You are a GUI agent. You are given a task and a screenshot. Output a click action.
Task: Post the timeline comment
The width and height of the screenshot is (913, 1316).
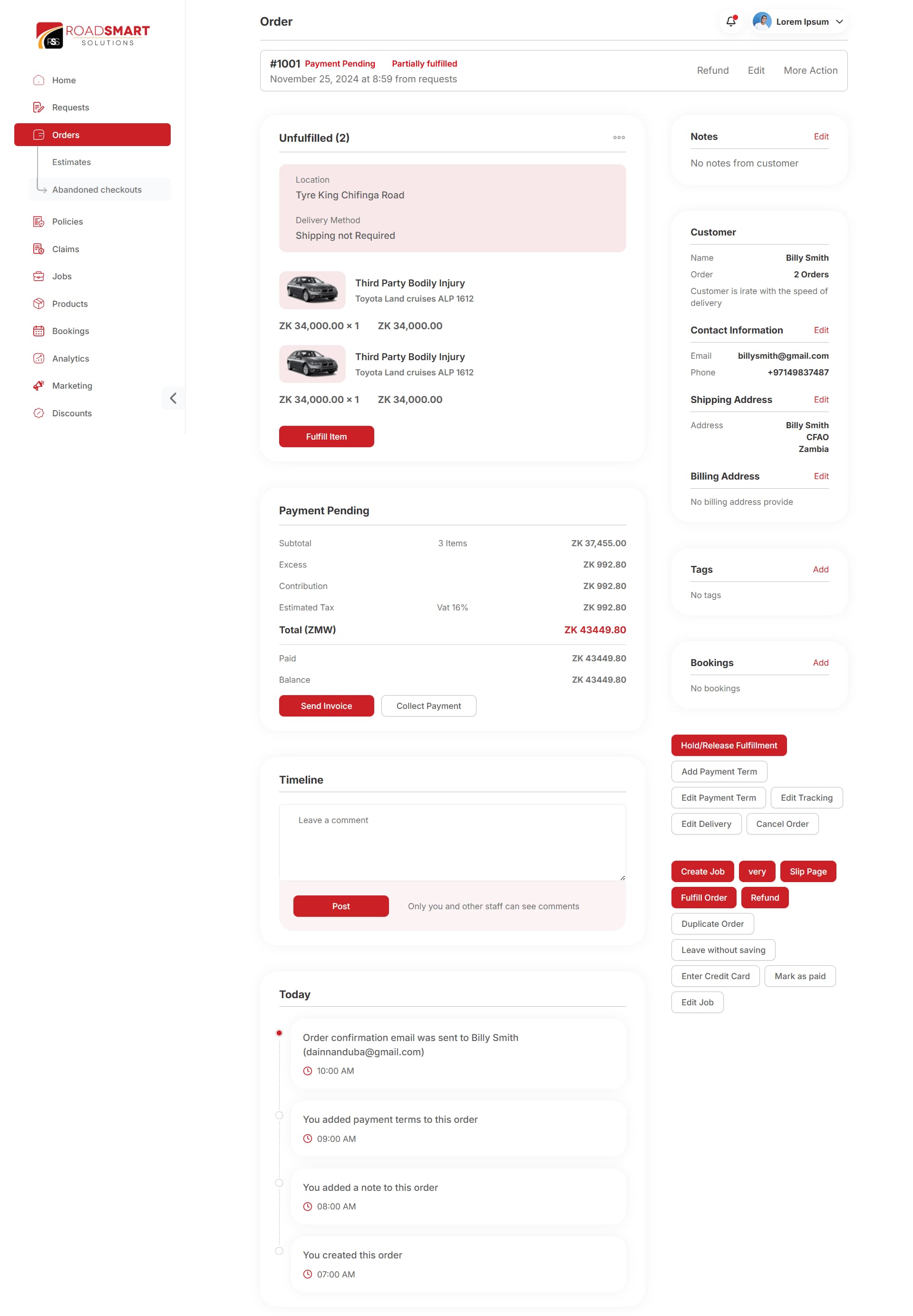point(341,906)
